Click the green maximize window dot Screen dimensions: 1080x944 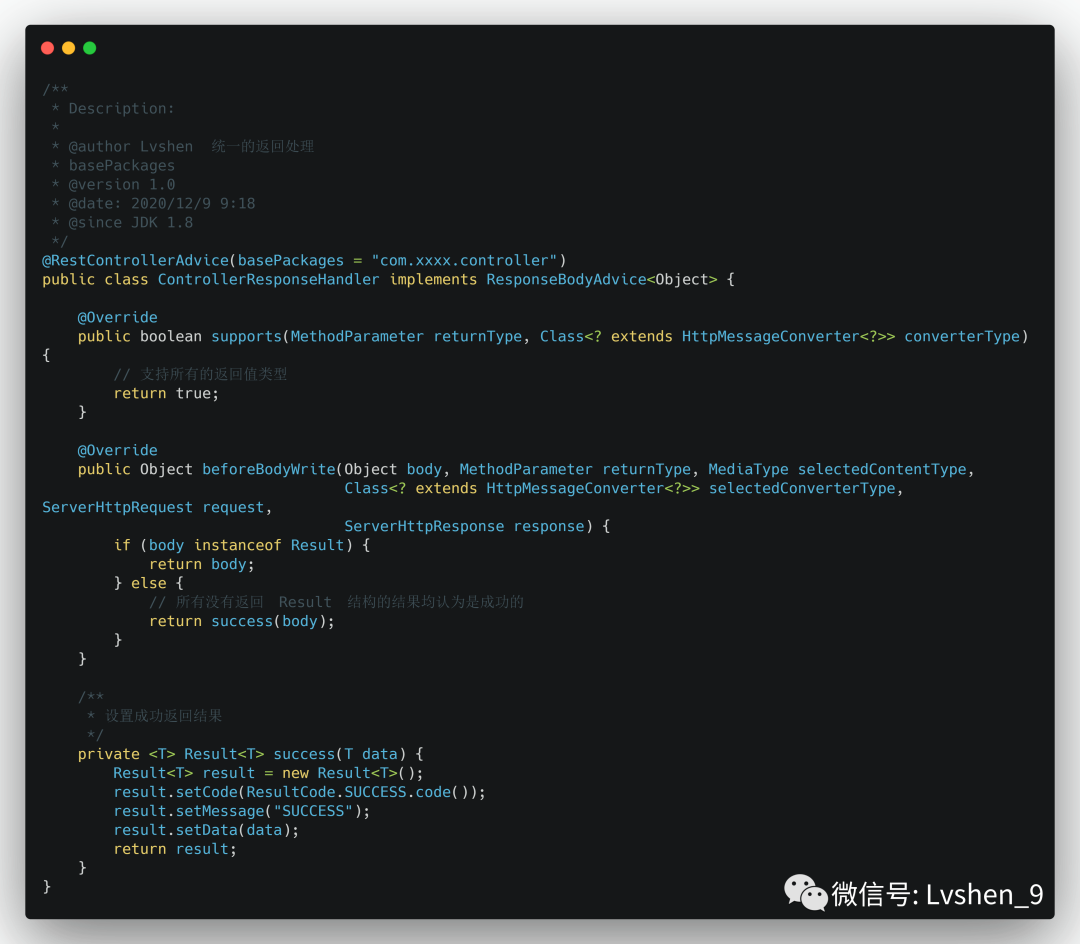click(90, 48)
